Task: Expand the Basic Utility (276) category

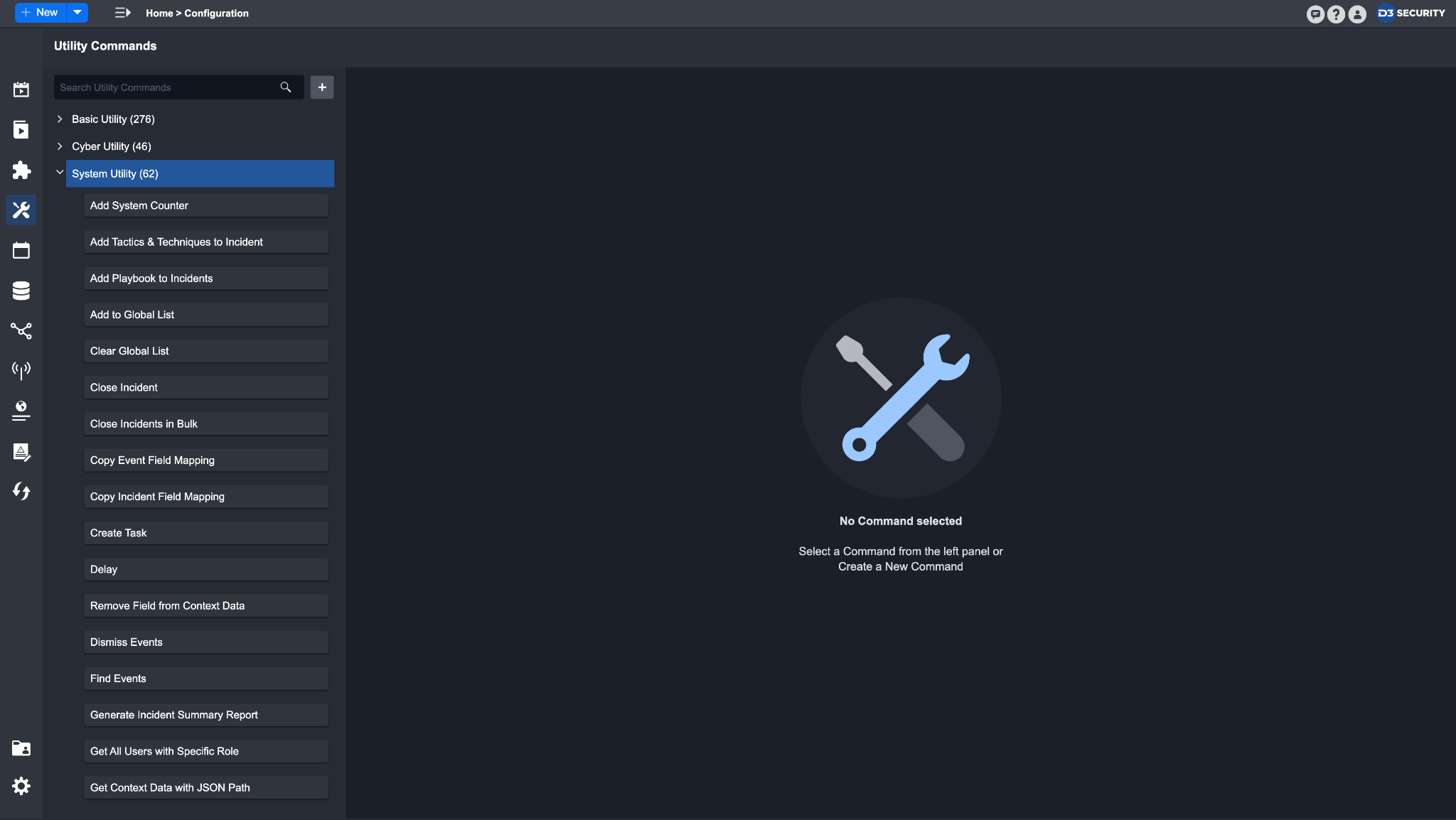Action: (60, 119)
